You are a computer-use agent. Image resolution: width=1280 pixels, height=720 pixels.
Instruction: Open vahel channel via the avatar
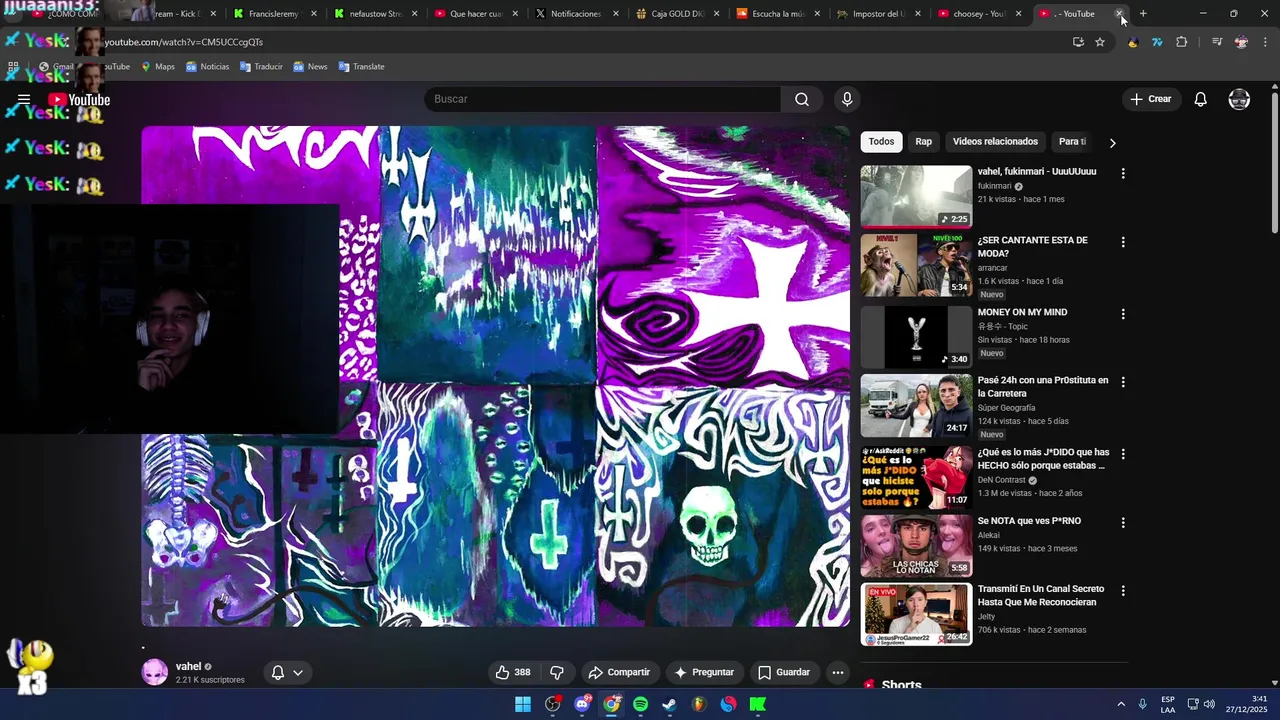[155, 672]
